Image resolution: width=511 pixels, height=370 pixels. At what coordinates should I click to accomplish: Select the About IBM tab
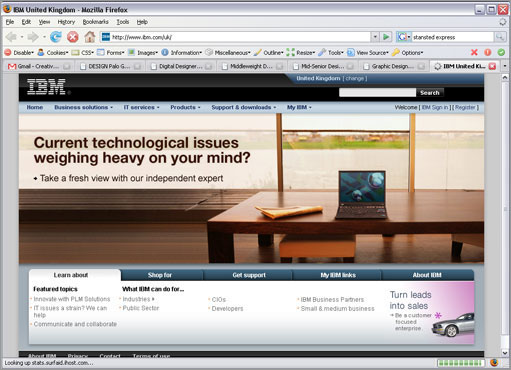(x=427, y=275)
